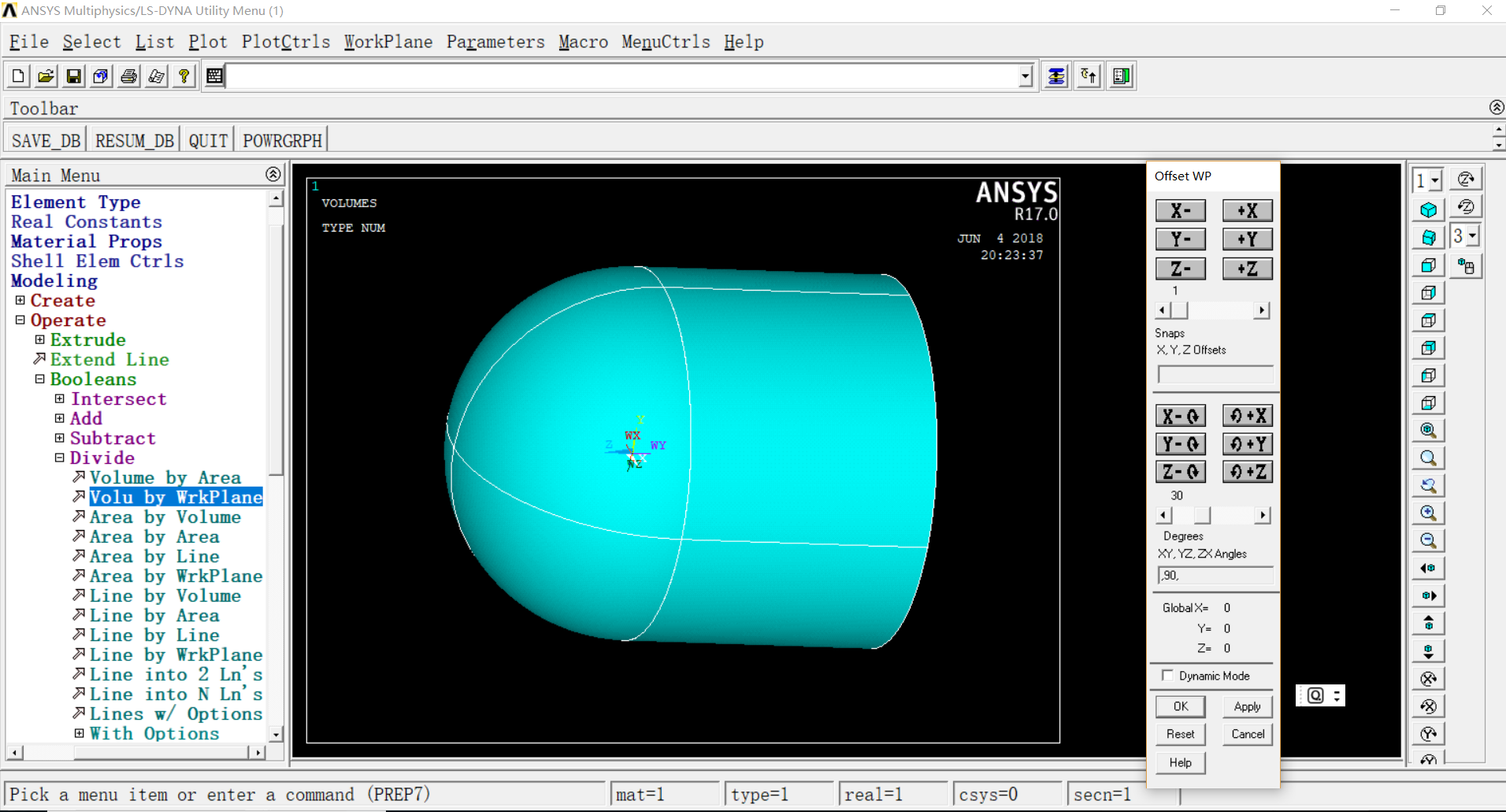The height and width of the screenshot is (812, 1506).
Task: Click the XY, YZ, ZX Angles input field
Action: (x=1215, y=576)
